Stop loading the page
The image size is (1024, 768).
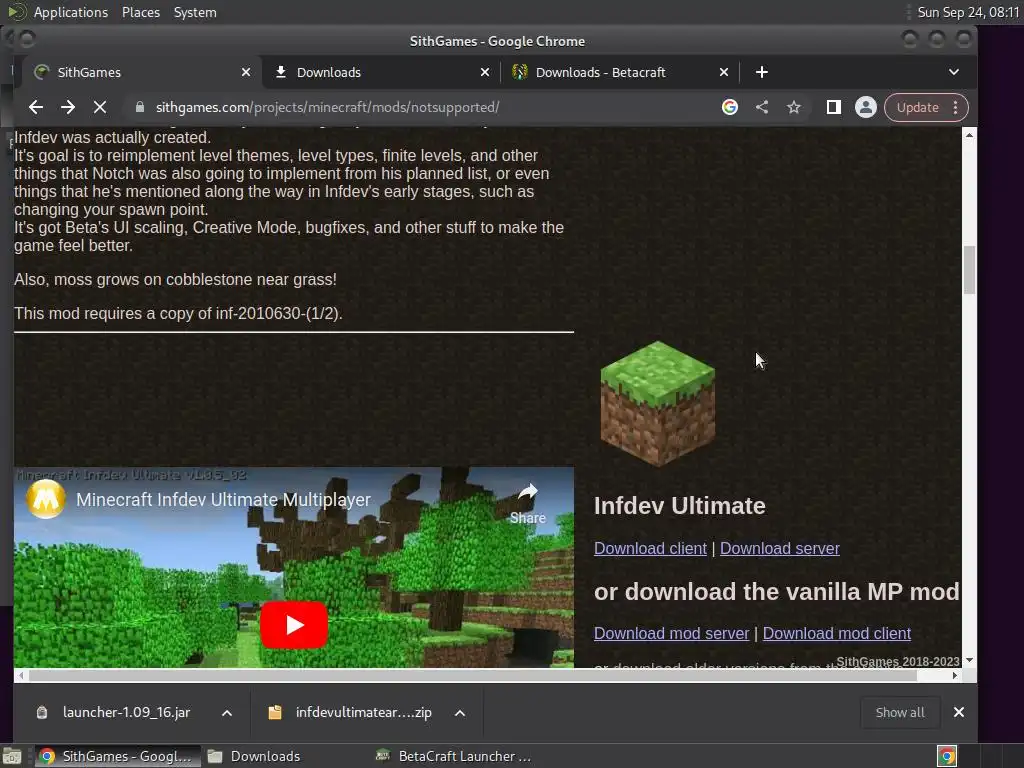[100, 107]
